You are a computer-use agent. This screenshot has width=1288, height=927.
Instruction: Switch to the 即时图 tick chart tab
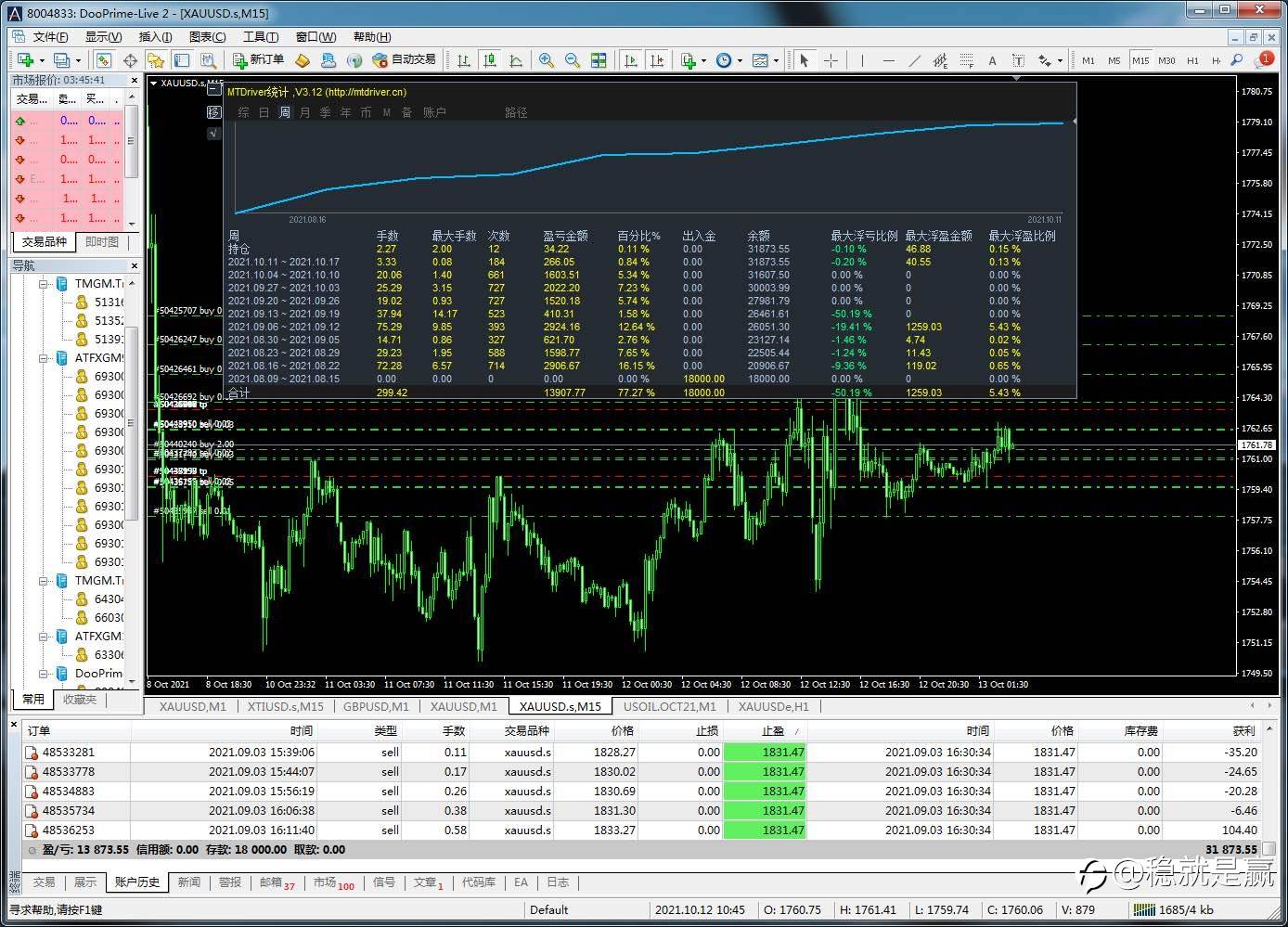[x=102, y=241]
